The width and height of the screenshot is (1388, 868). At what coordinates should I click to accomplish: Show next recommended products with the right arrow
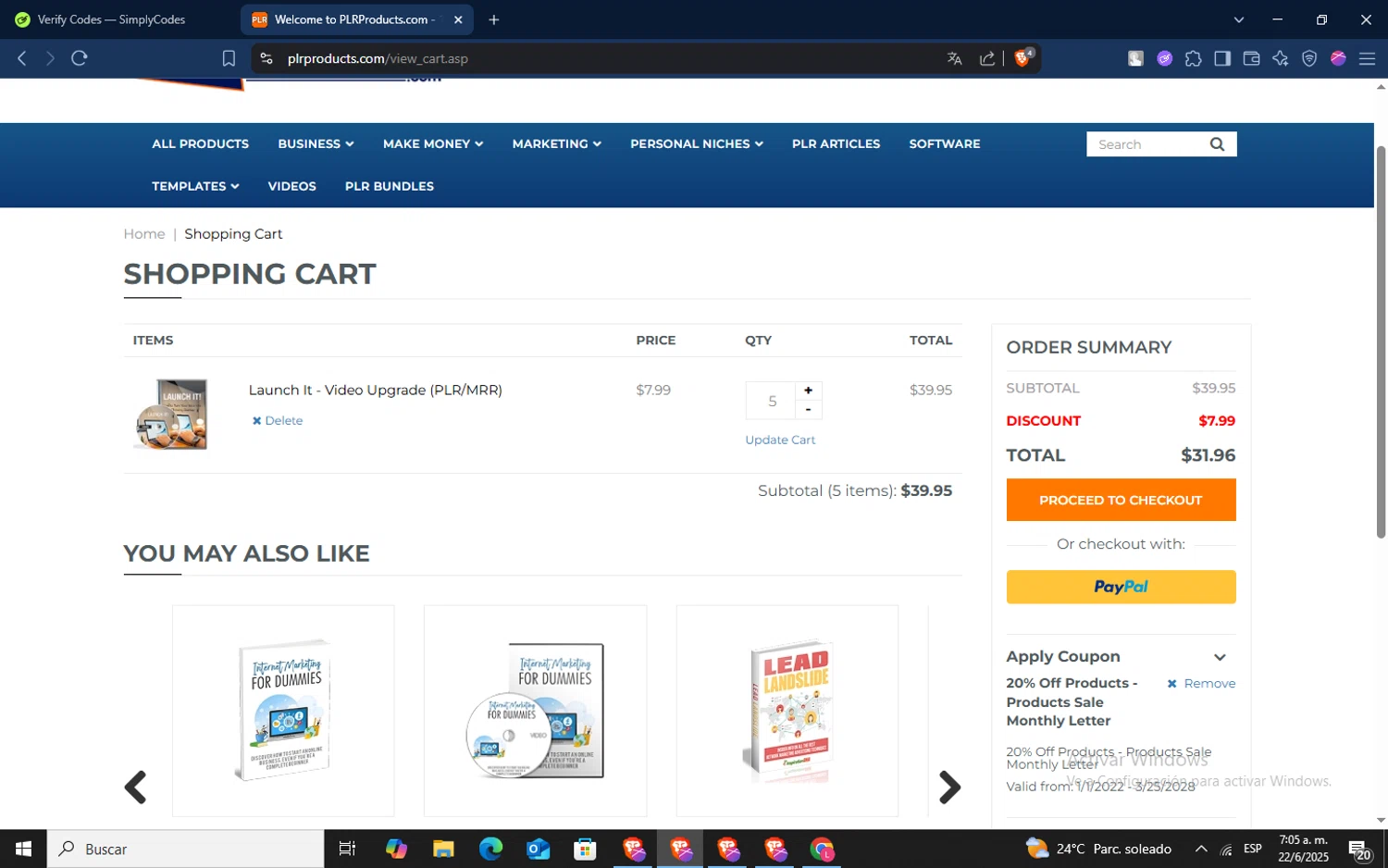[949, 787]
